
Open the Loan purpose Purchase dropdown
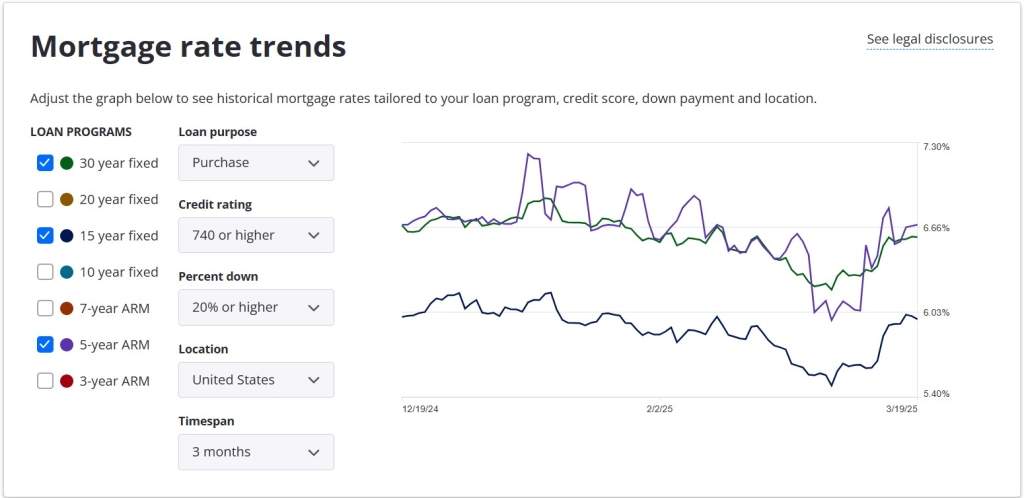(x=256, y=163)
